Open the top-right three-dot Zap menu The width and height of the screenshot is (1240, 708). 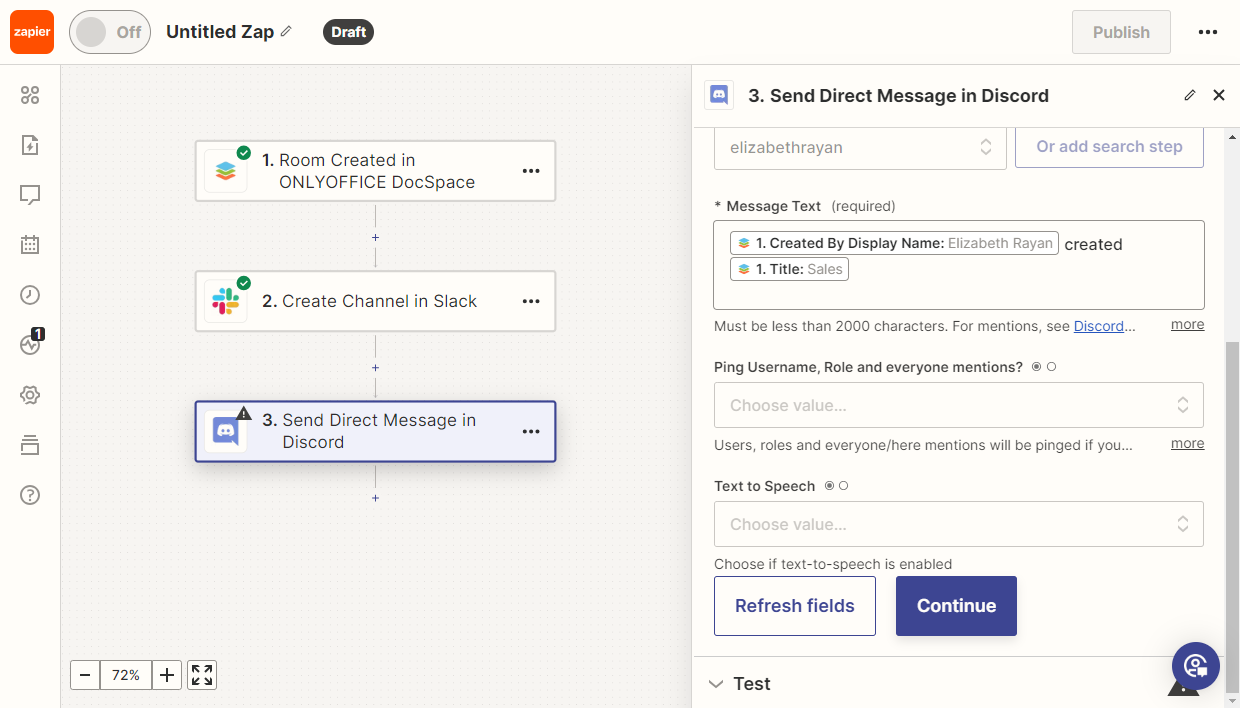[x=1208, y=32]
